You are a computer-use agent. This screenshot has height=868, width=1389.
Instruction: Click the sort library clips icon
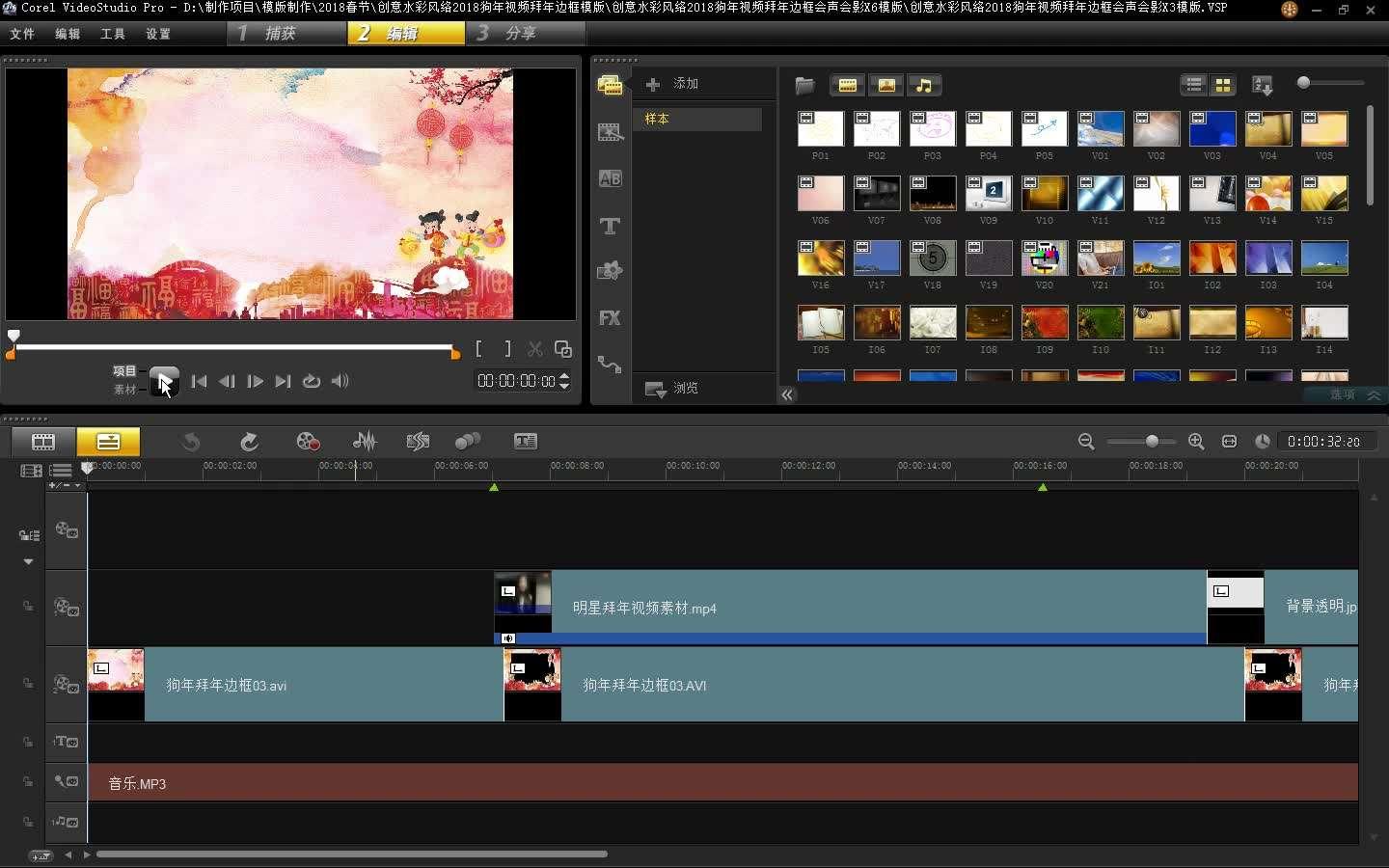pyautogui.click(x=1263, y=85)
